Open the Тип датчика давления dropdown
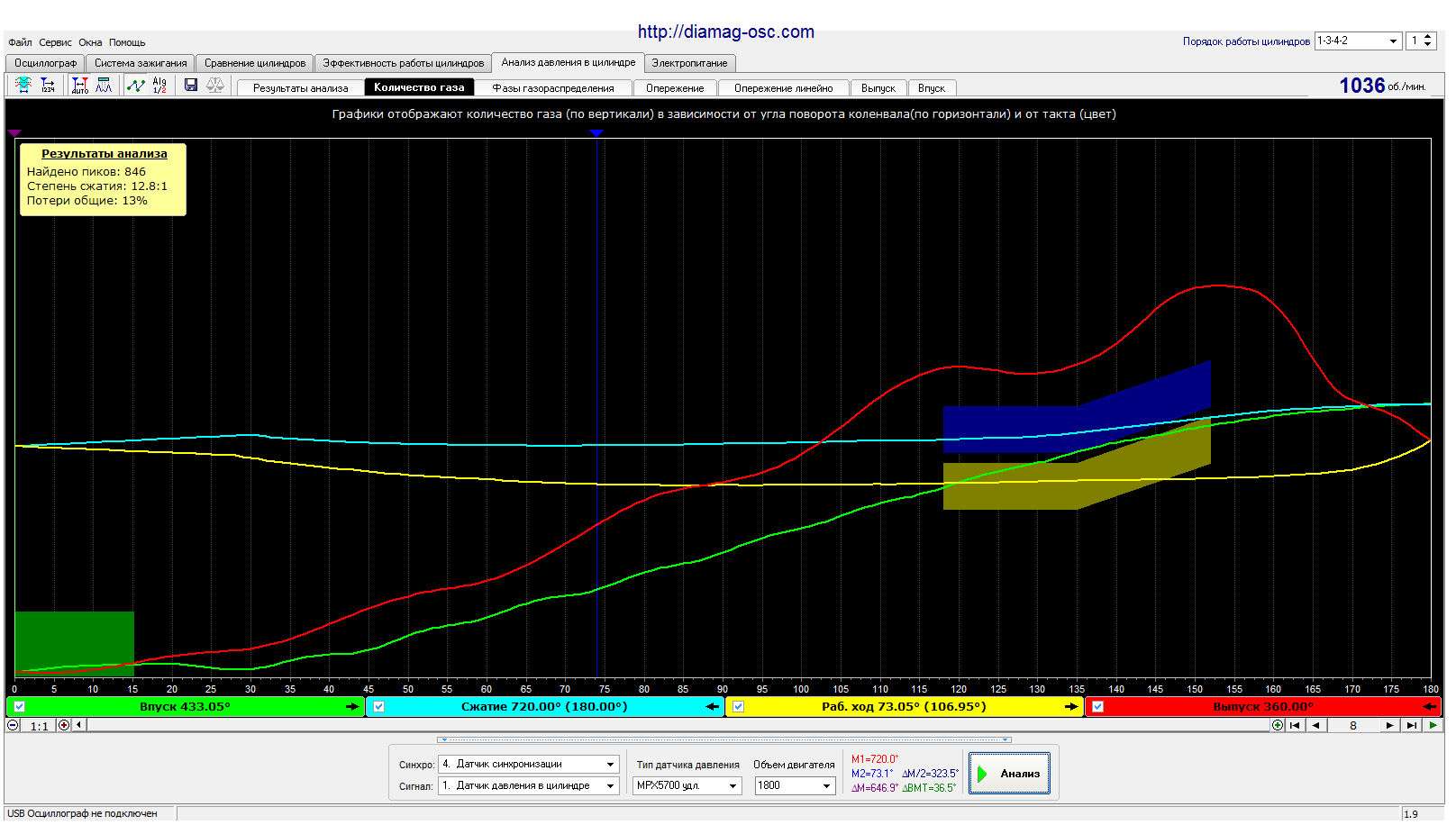The height and width of the screenshot is (825, 1456). point(688,785)
